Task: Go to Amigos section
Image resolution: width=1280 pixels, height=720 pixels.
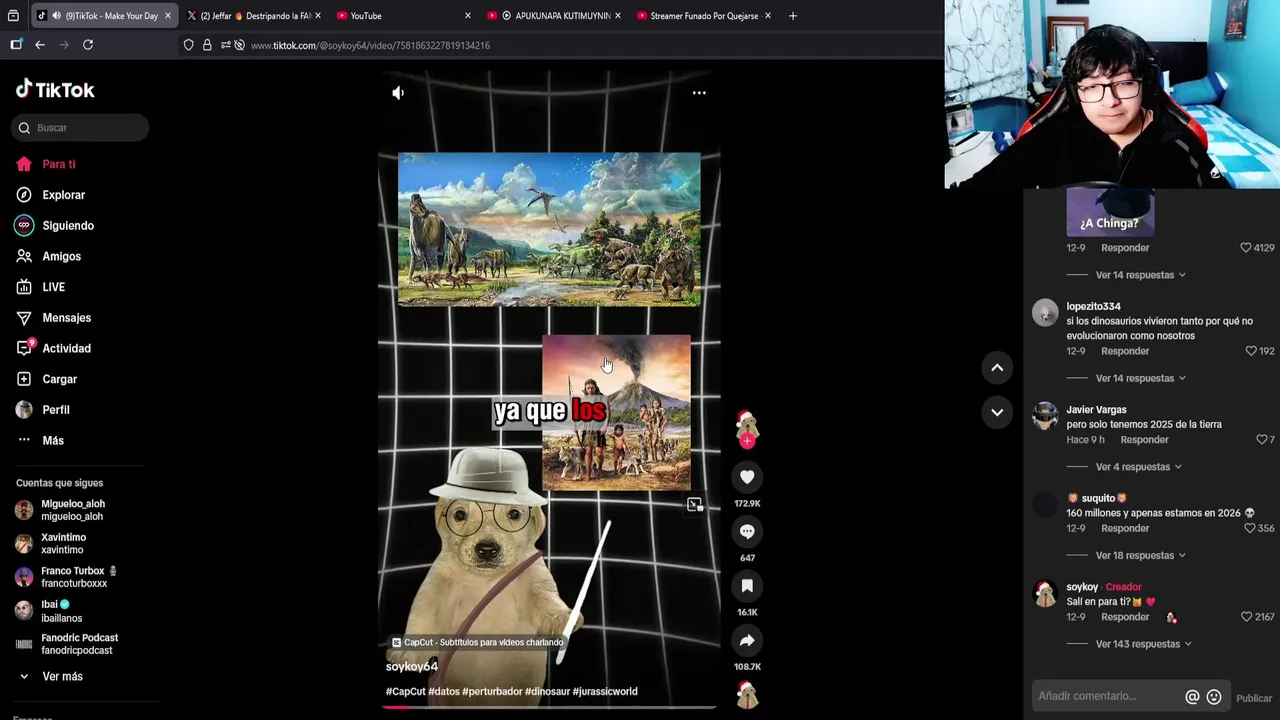Action: click(61, 257)
